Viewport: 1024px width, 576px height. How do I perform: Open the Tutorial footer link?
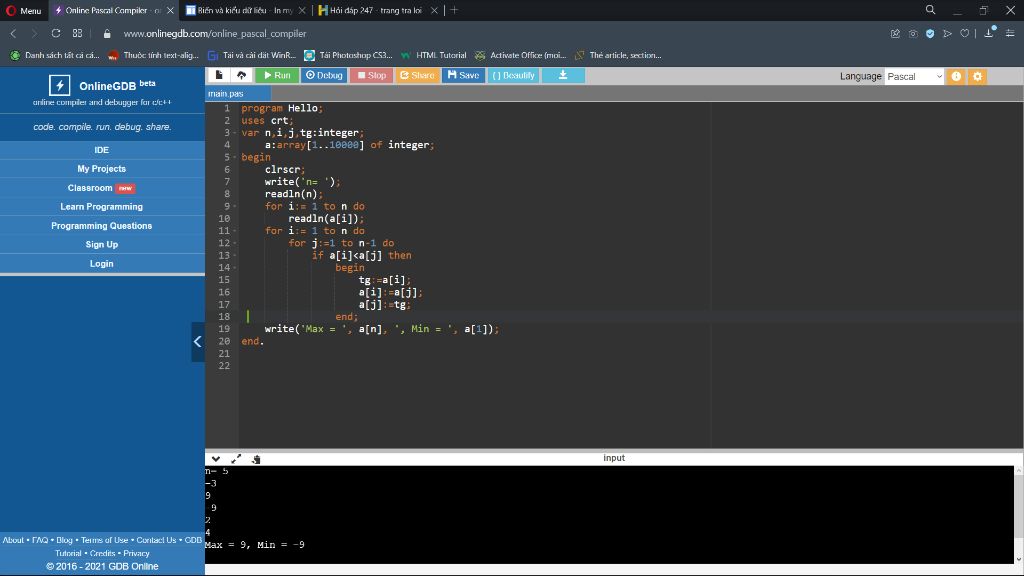point(68,553)
